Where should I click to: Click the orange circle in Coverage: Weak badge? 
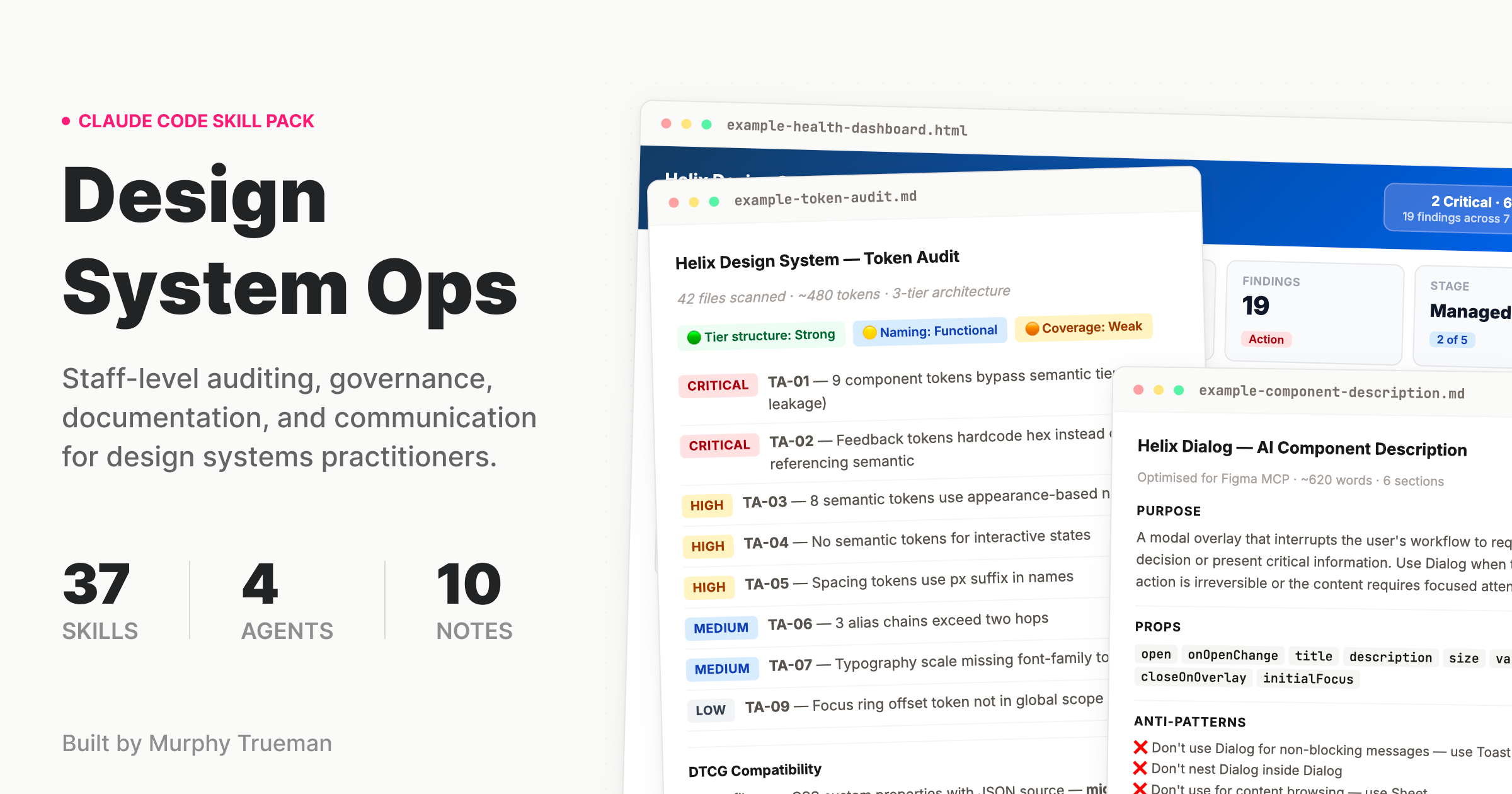[x=1032, y=328]
